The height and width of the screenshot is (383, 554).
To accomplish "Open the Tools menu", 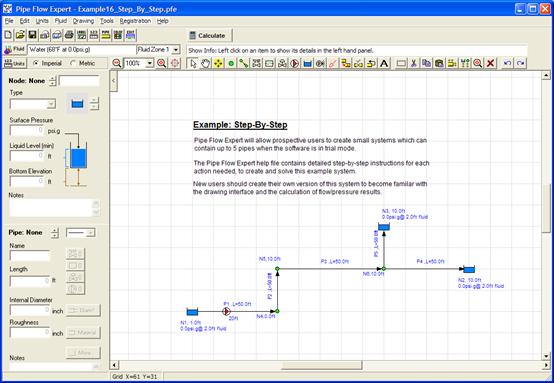I will 107,21.
